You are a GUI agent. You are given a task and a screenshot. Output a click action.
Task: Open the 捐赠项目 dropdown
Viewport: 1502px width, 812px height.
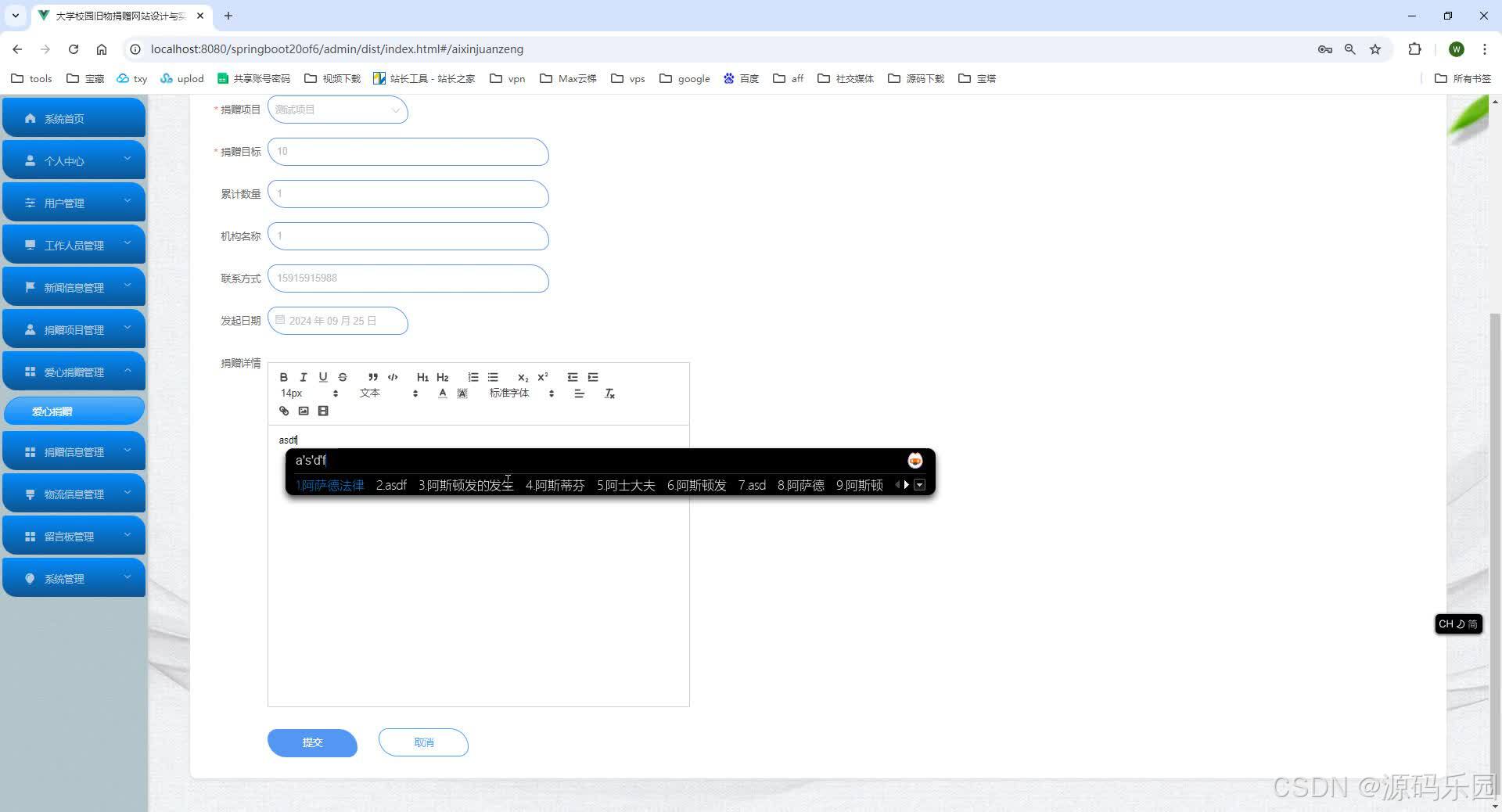[337, 110]
